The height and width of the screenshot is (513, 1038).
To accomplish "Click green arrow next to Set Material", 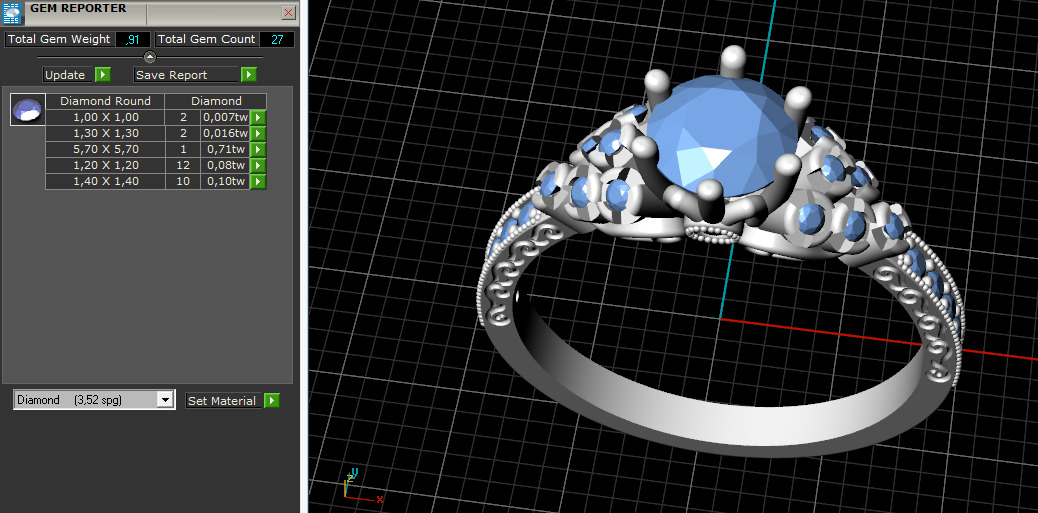I will coord(271,400).
